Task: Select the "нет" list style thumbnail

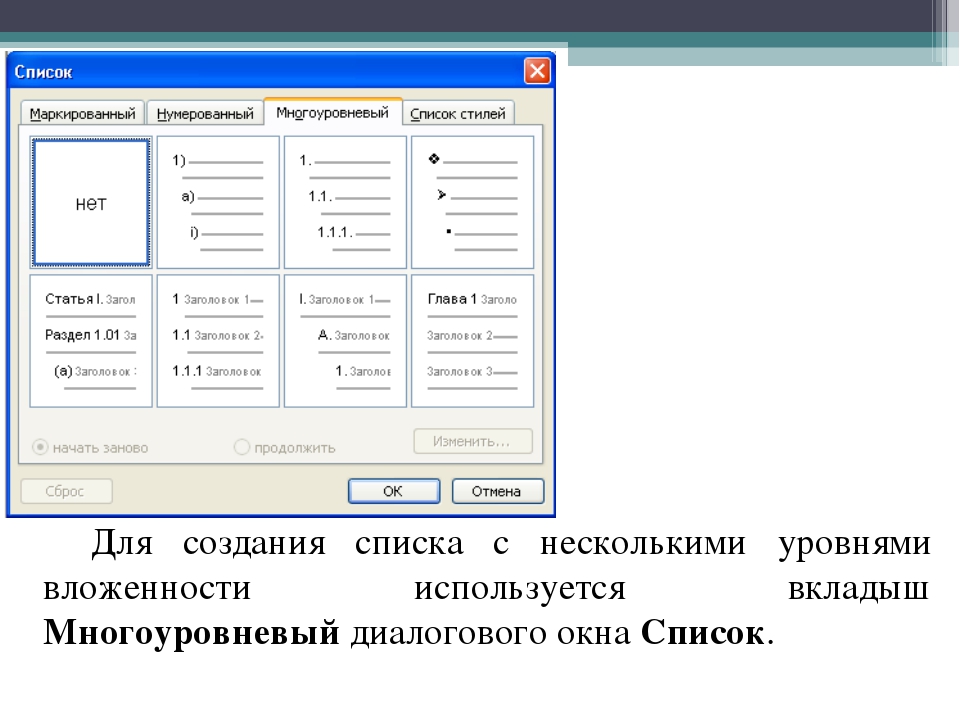Action: (x=91, y=202)
